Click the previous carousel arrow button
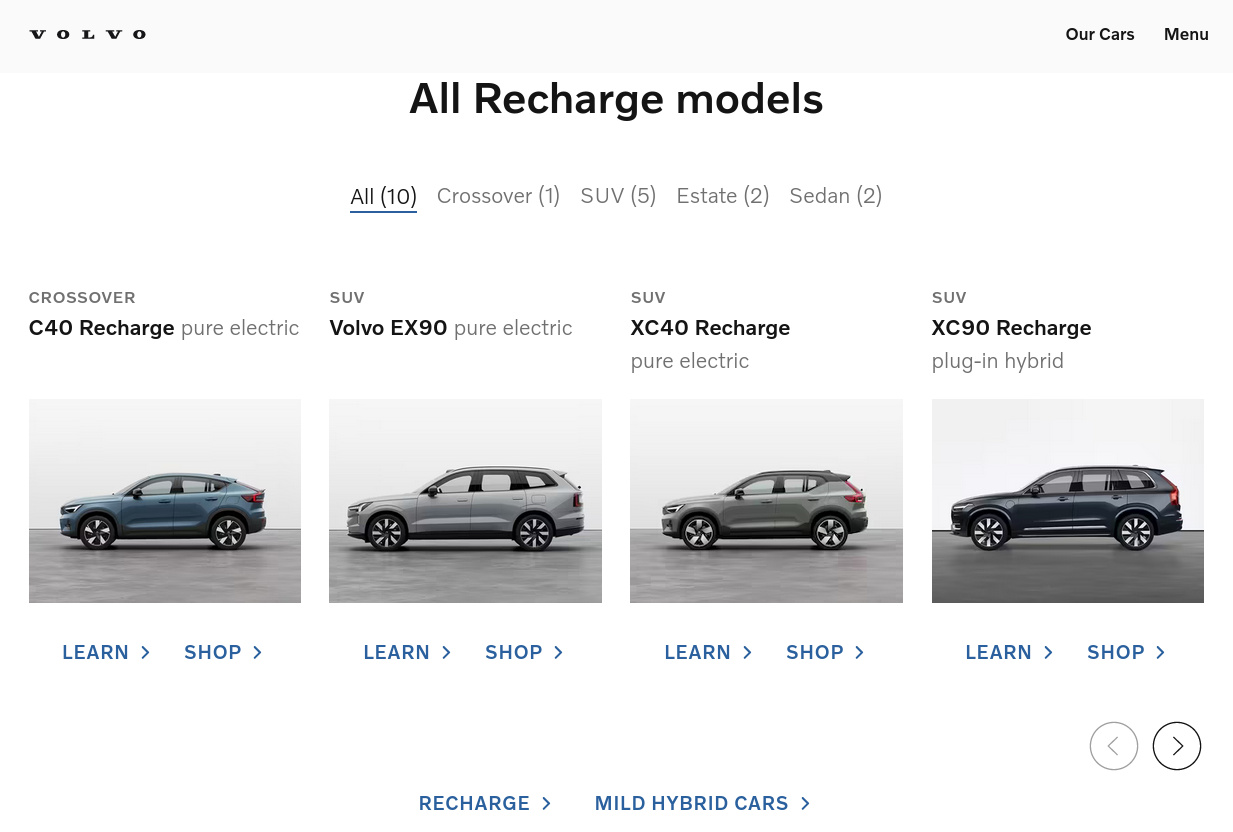Image resolution: width=1233 pixels, height=832 pixels. click(x=1113, y=746)
